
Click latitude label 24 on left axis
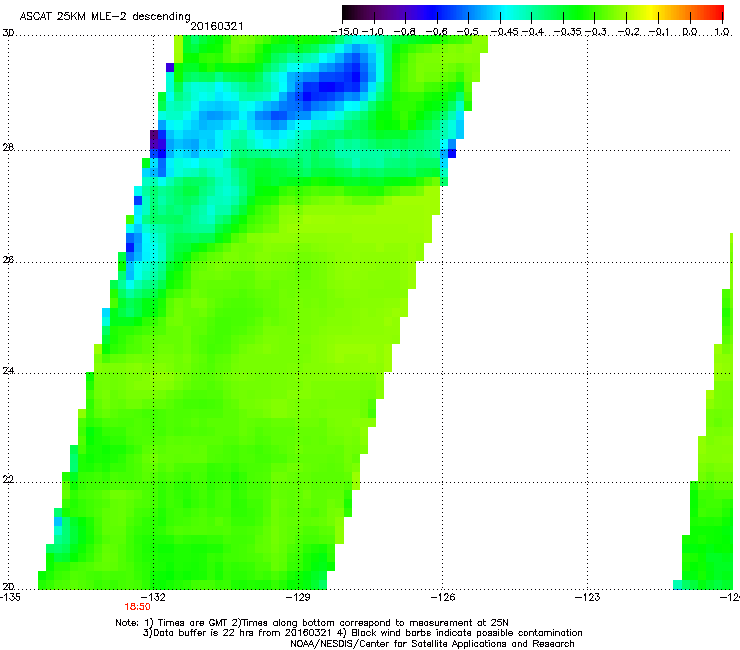(8, 371)
